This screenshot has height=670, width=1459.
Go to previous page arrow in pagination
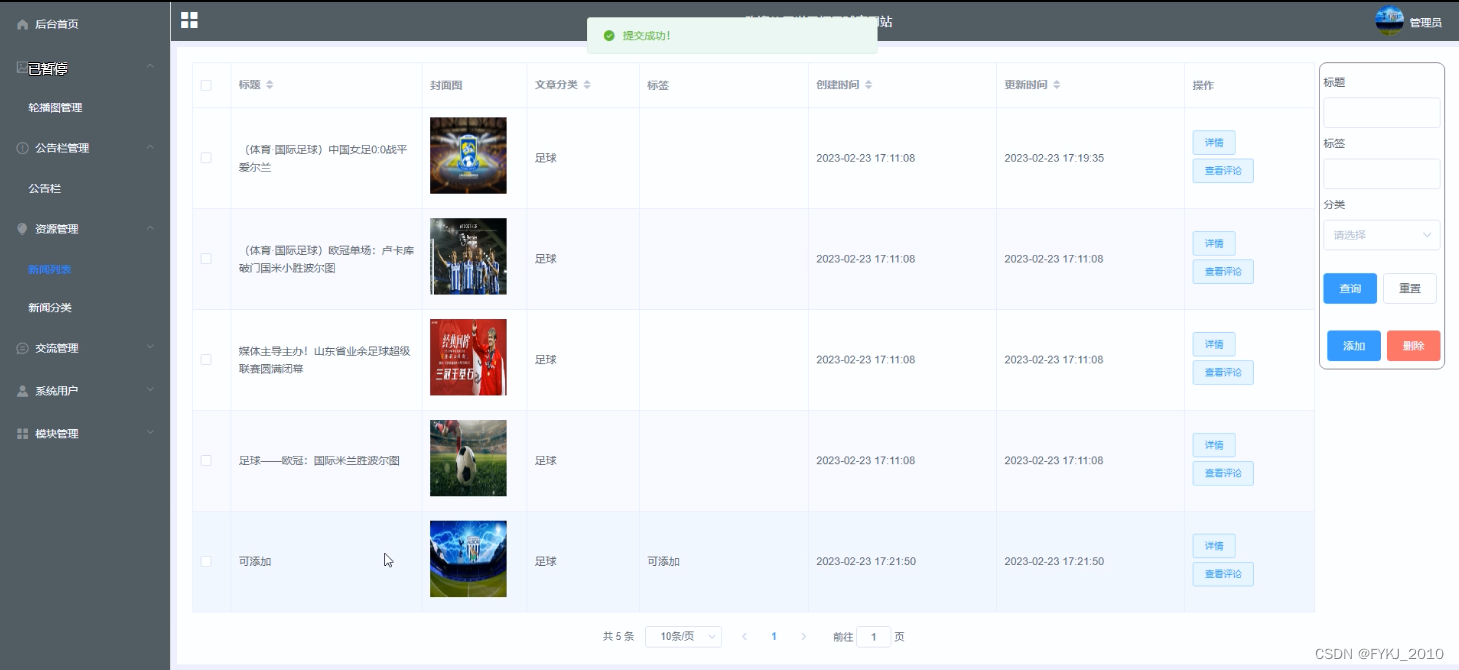(744, 636)
